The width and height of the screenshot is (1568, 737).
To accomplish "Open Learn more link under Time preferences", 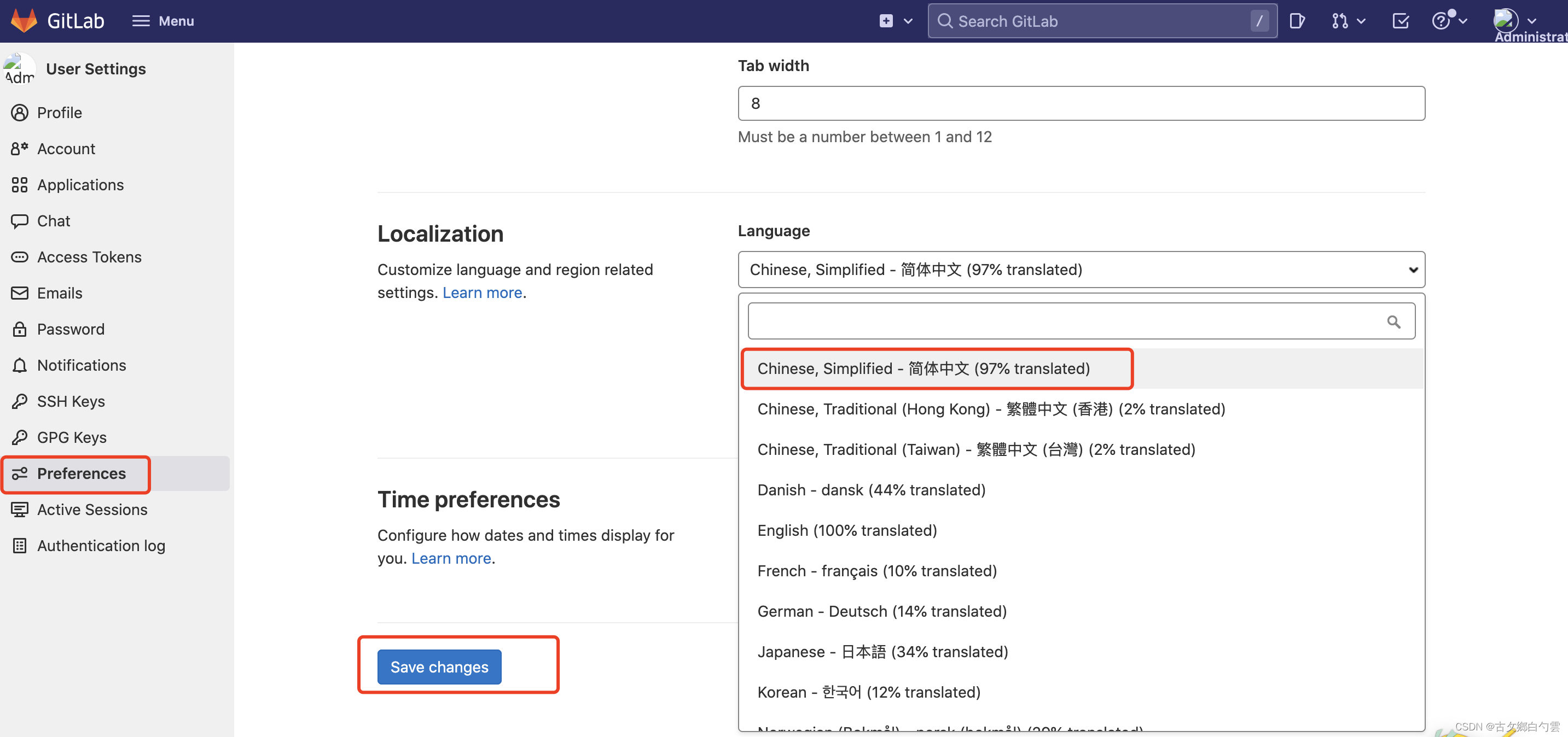I will [451, 558].
